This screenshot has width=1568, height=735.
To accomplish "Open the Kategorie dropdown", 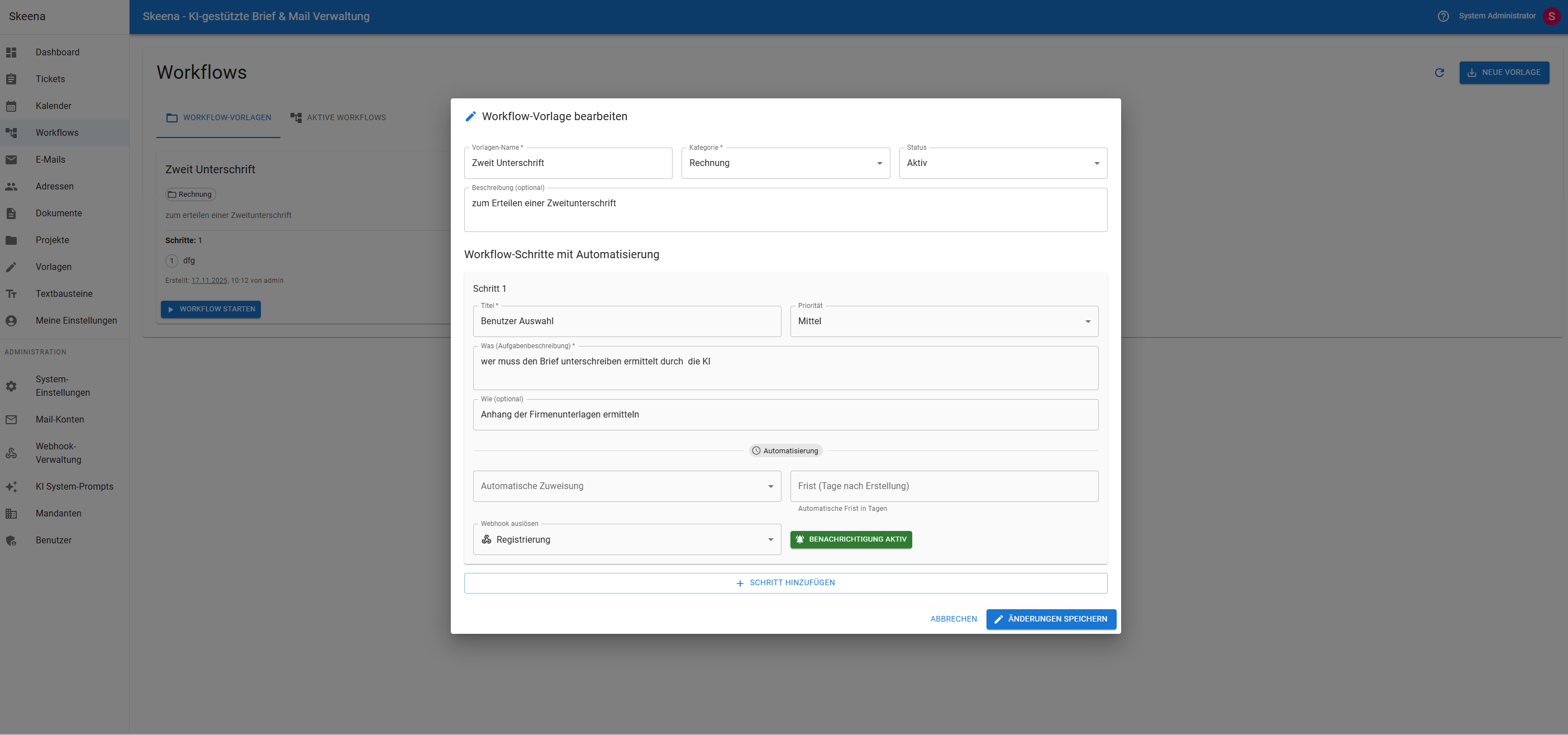I will 785,163.
